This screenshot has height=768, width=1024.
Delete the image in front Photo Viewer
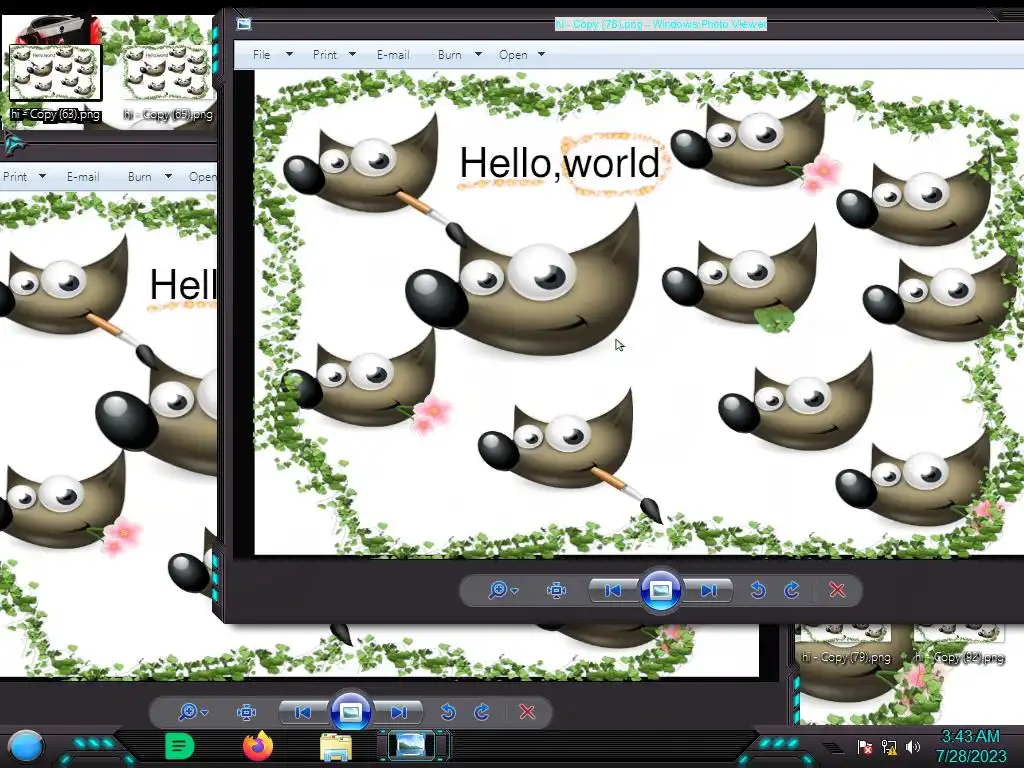(x=837, y=590)
